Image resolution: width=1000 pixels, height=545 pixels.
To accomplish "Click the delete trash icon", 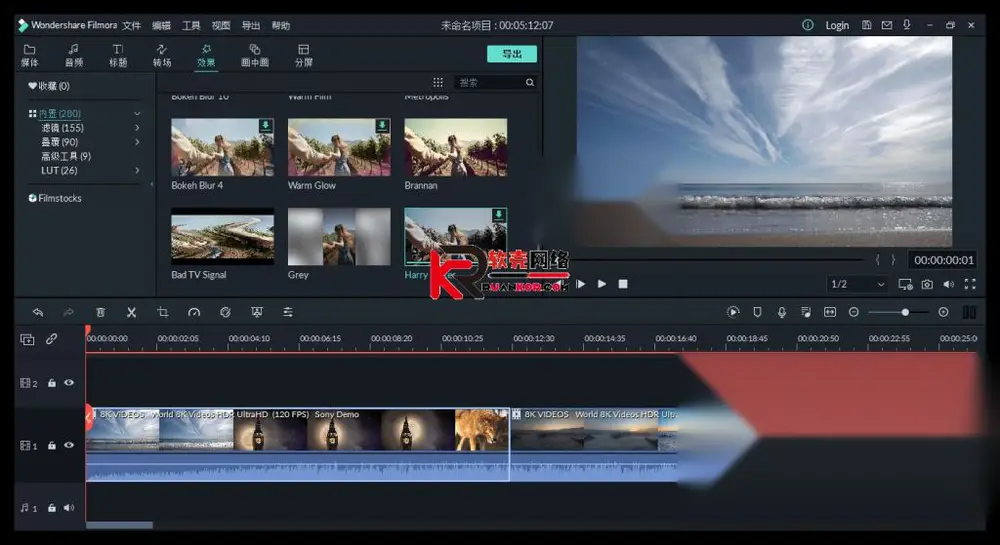I will point(100,312).
